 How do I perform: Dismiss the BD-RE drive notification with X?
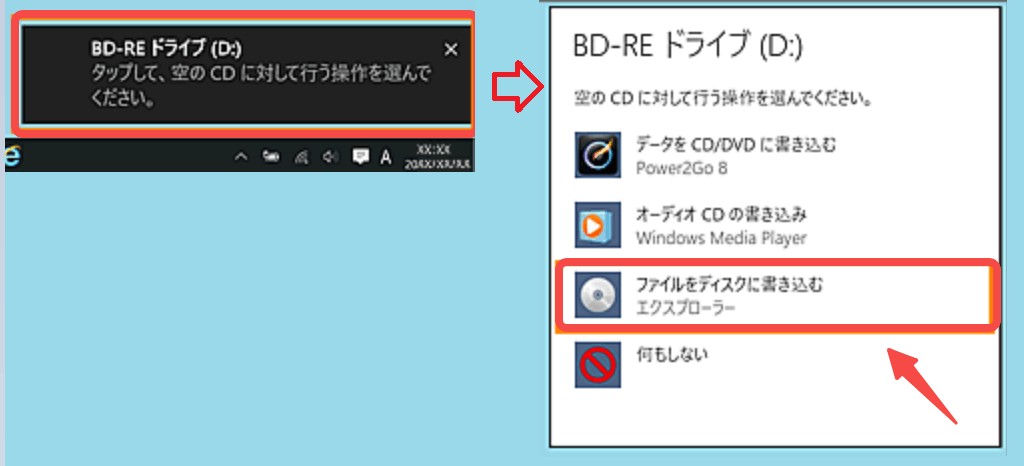[451, 49]
